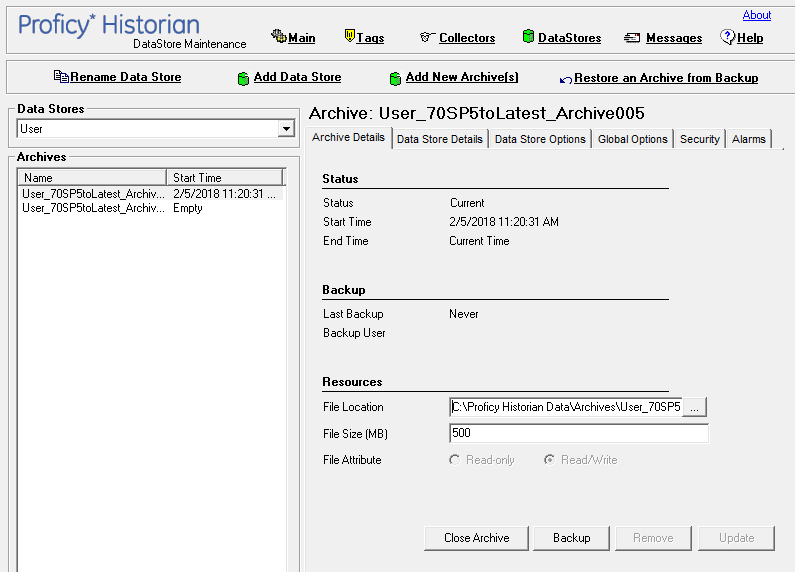
Task: Click the Backup button
Action: (571, 538)
